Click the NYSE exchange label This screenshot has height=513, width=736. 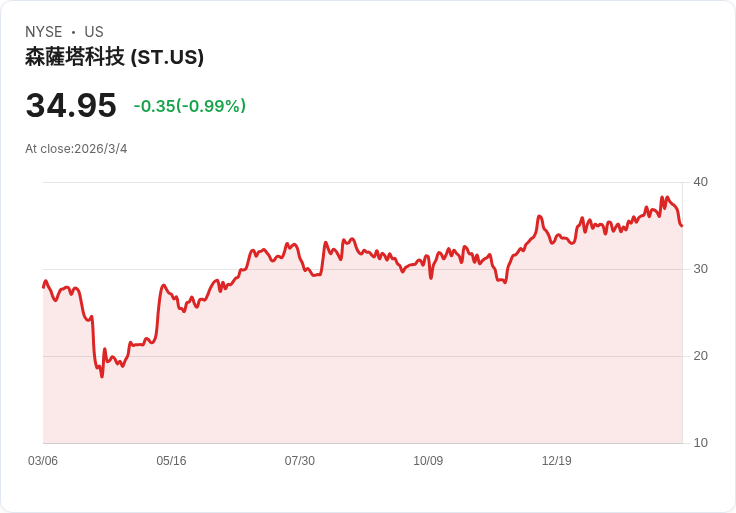point(44,32)
